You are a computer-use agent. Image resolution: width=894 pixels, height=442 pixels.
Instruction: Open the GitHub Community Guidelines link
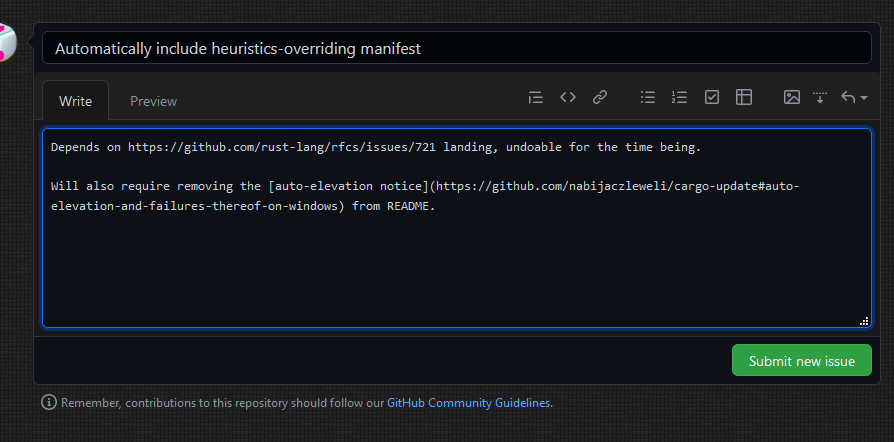pyautogui.click(x=468, y=403)
